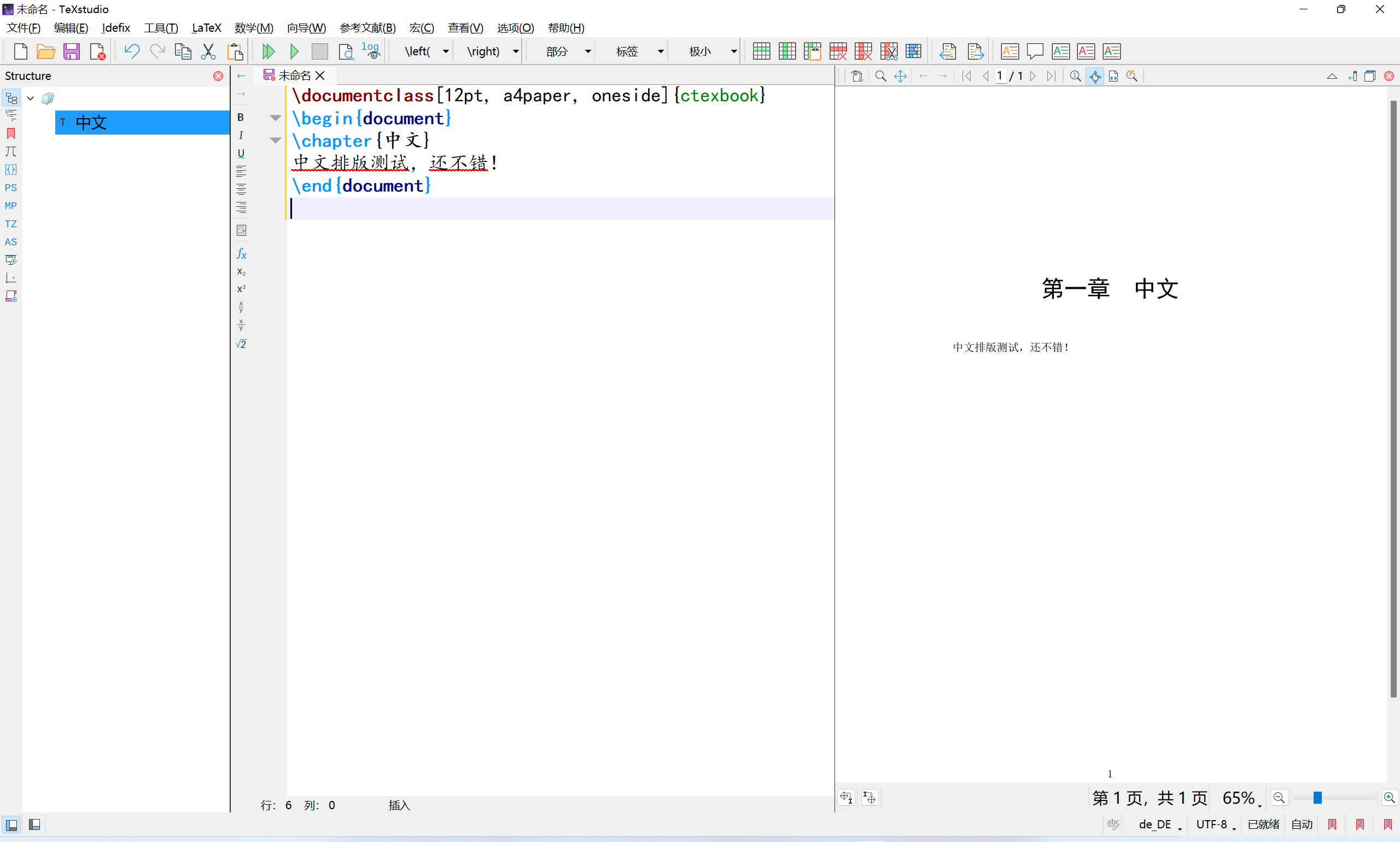
Task: Change the UTF-8 encoding setting
Action: pos(1216,824)
